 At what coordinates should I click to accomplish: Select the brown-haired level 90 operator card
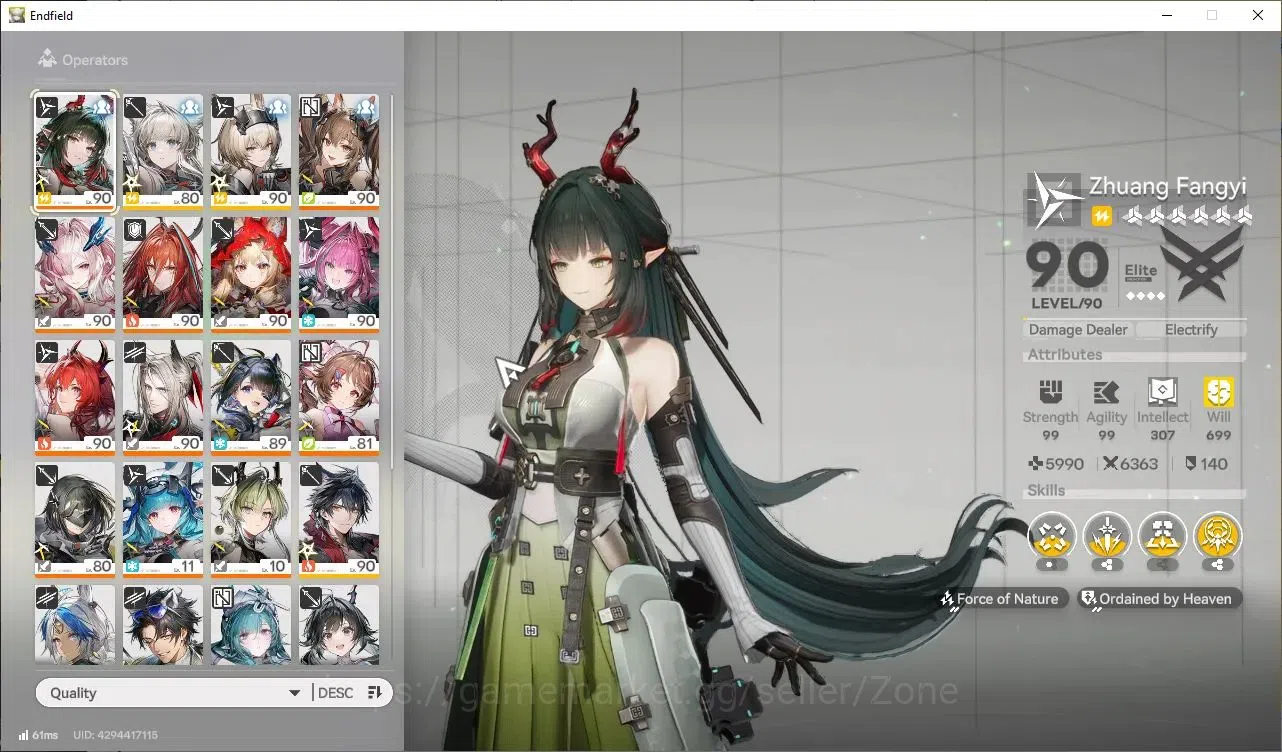tap(339, 152)
